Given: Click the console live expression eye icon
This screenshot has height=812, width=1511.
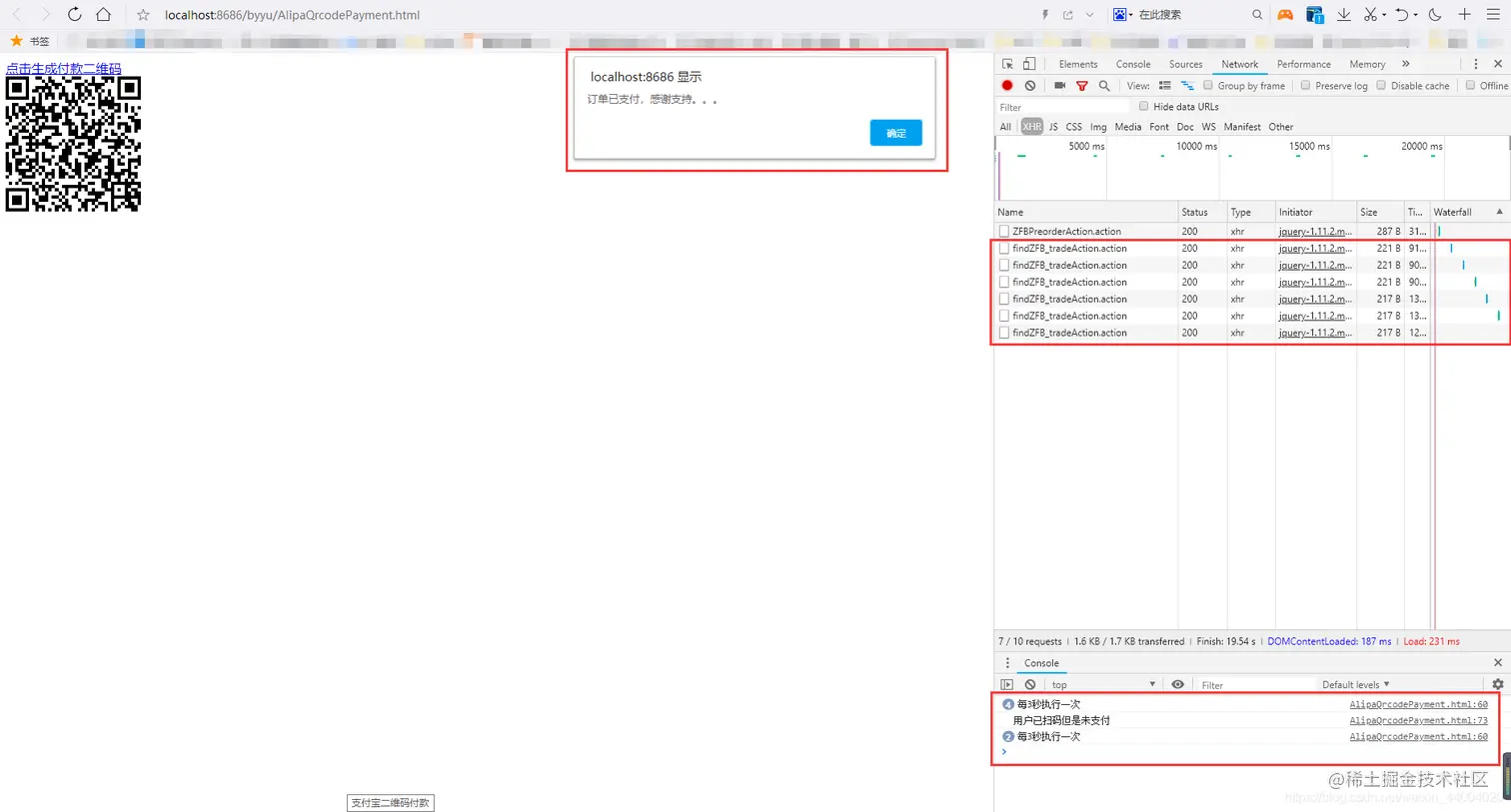Looking at the screenshot, I should tap(1178, 685).
